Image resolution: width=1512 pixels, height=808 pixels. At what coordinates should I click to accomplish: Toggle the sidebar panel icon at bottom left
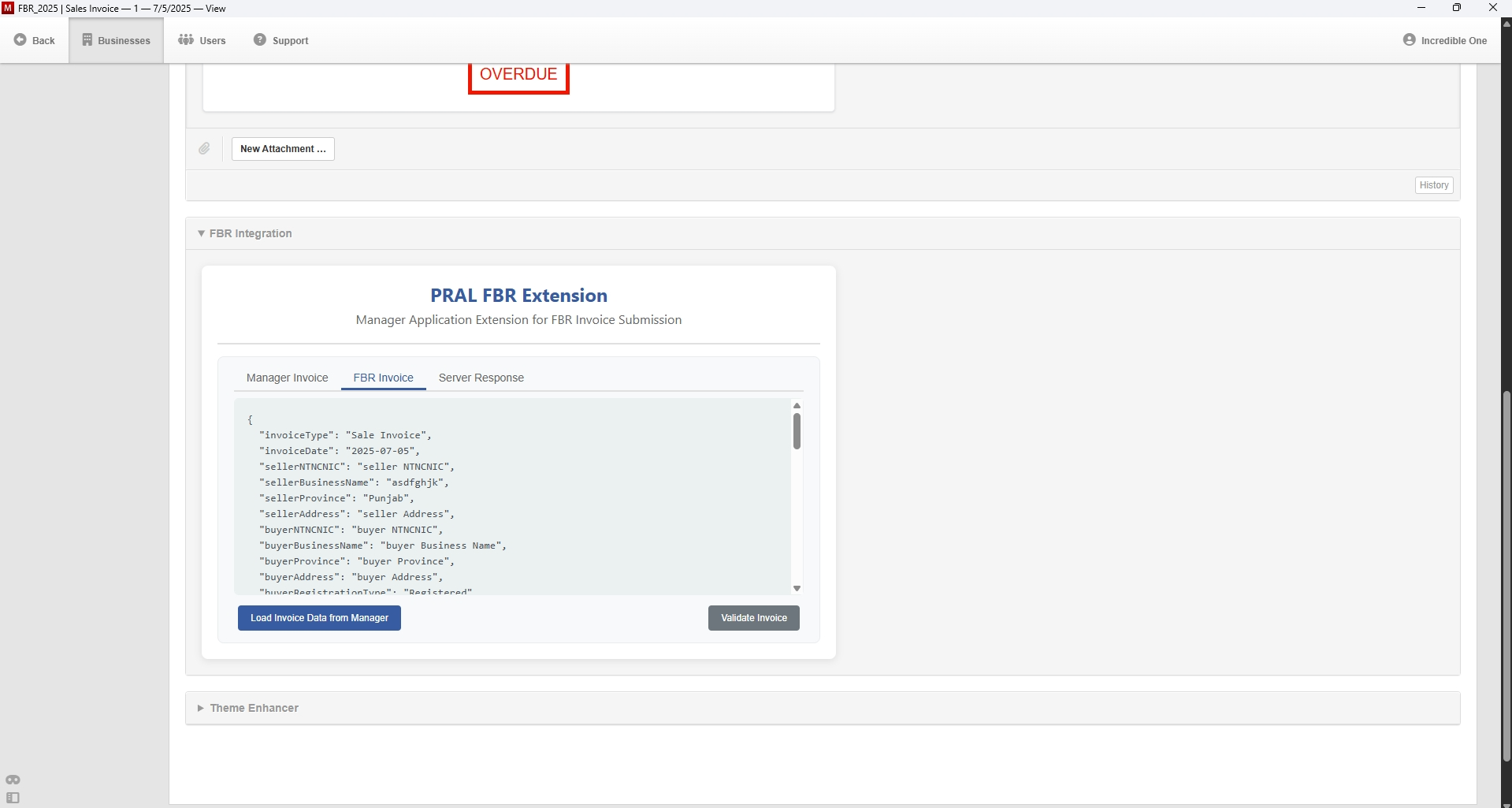point(13,798)
